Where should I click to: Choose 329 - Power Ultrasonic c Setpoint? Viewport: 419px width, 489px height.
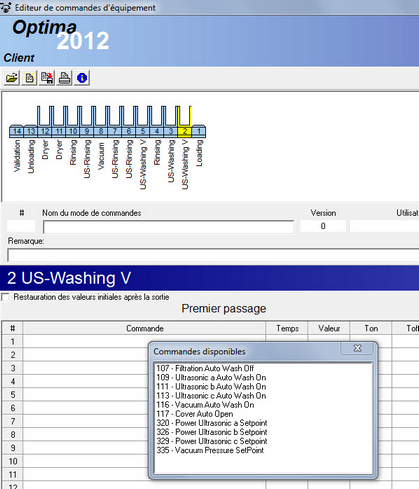(x=212, y=441)
